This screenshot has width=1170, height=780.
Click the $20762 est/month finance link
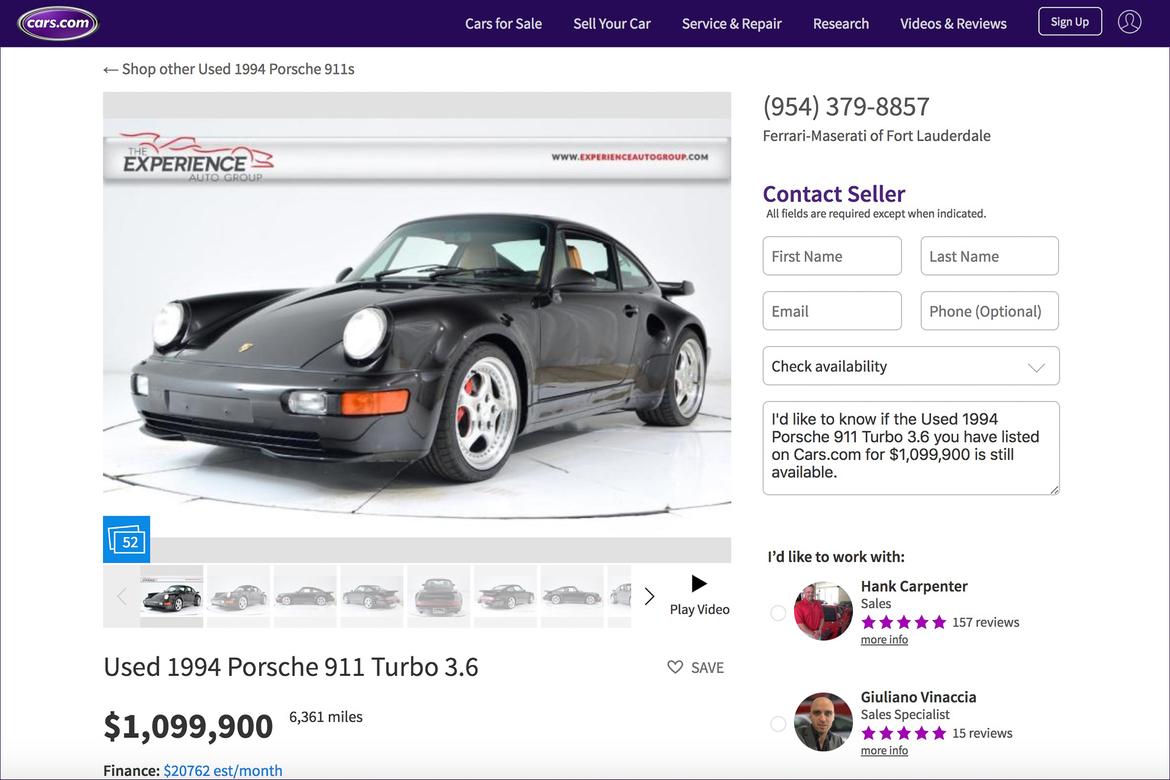pos(223,770)
